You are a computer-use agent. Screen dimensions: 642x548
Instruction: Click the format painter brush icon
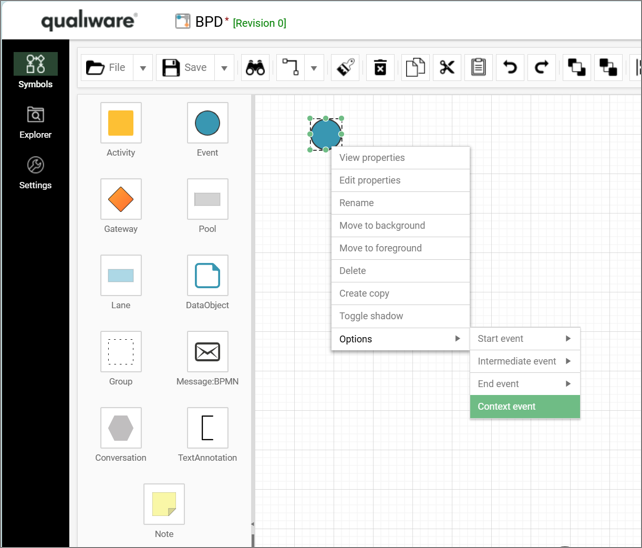point(345,67)
